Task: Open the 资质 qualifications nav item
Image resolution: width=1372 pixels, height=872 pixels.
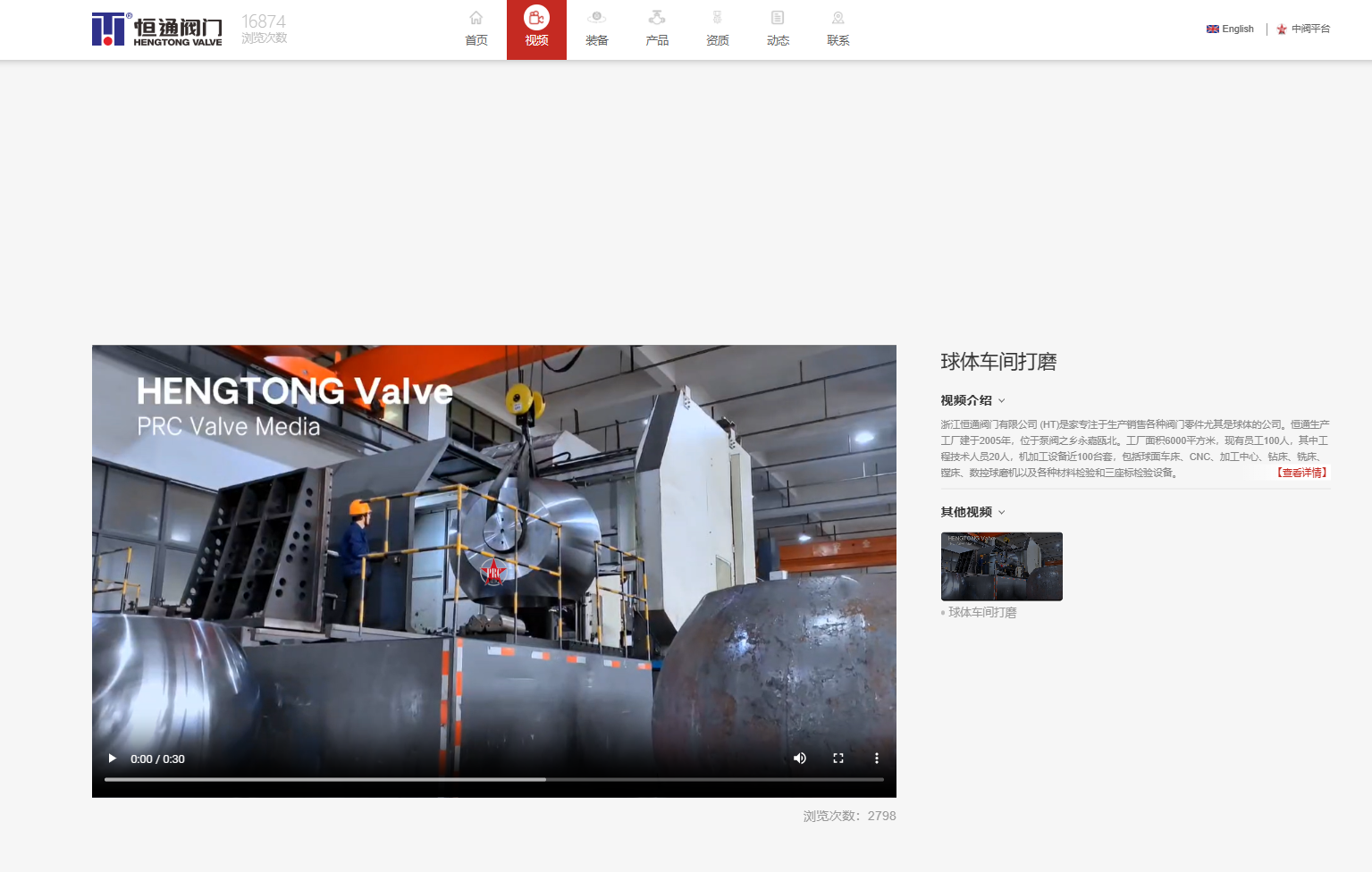Action: pyautogui.click(x=718, y=29)
